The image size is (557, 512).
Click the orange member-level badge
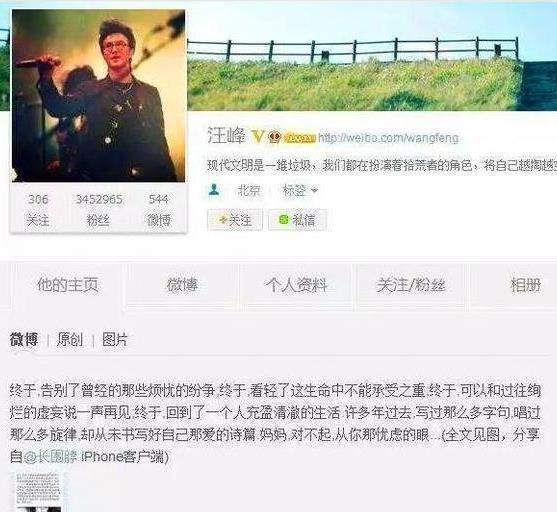[300, 138]
